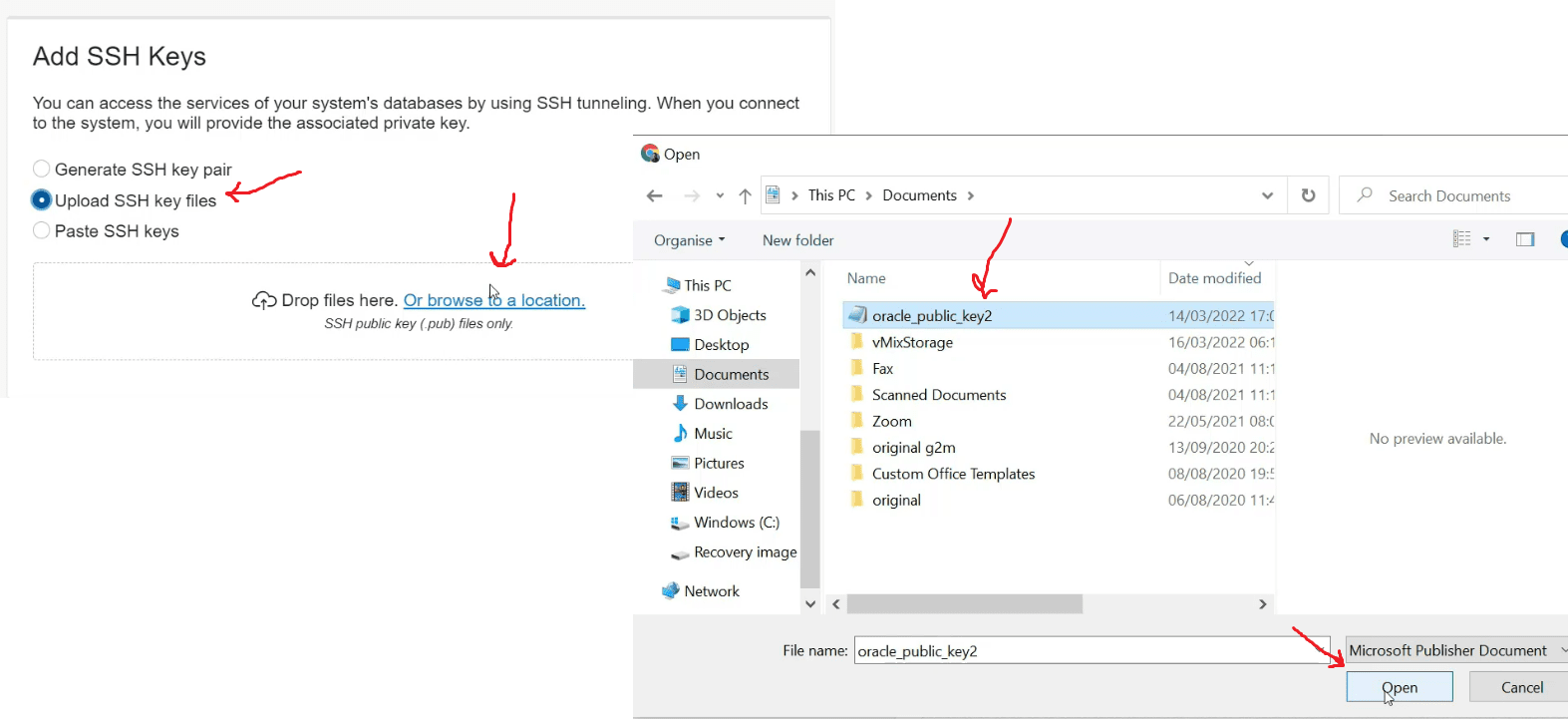Open file type dropdown Microsoft Publisher Document
This screenshot has width=1568, height=724.
pyautogui.click(x=1456, y=651)
